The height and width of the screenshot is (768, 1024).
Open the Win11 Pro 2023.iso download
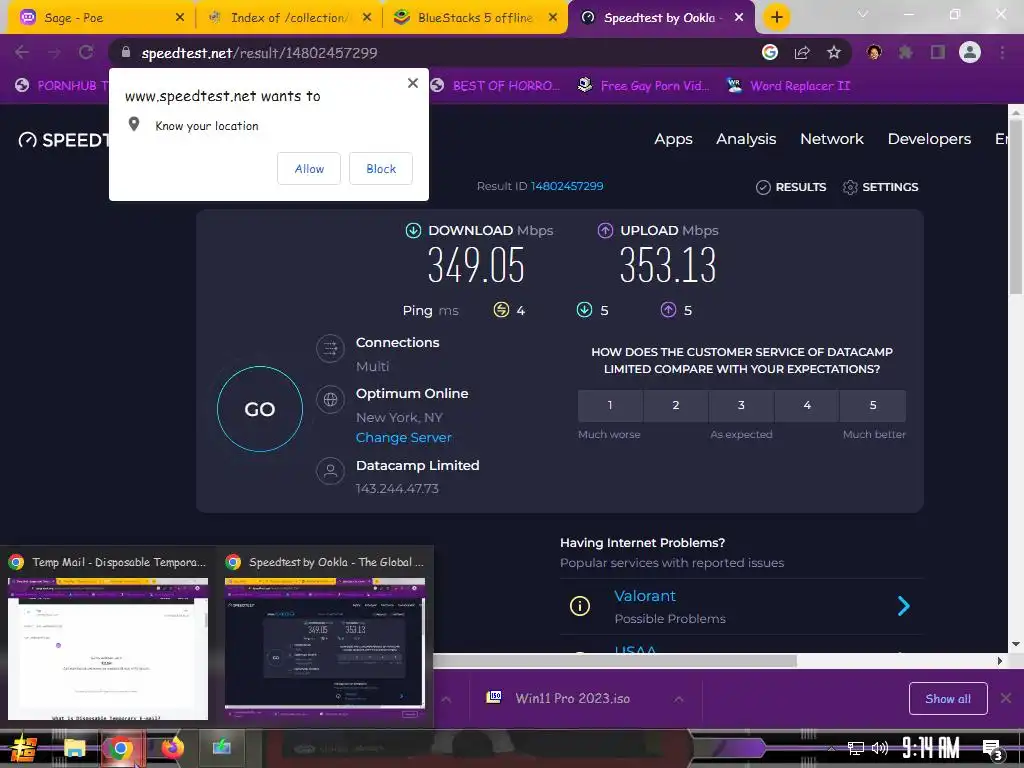572,698
